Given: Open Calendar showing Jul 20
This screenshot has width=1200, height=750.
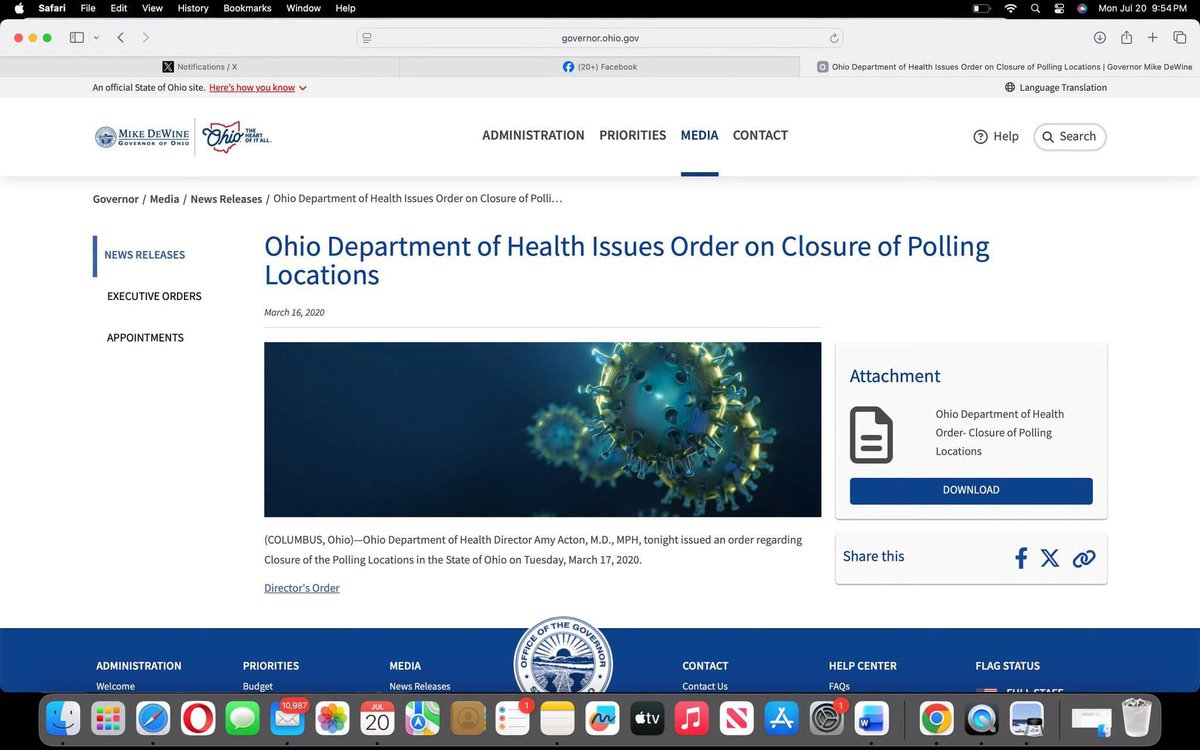Looking at the screenshot, I should [377, 718].
